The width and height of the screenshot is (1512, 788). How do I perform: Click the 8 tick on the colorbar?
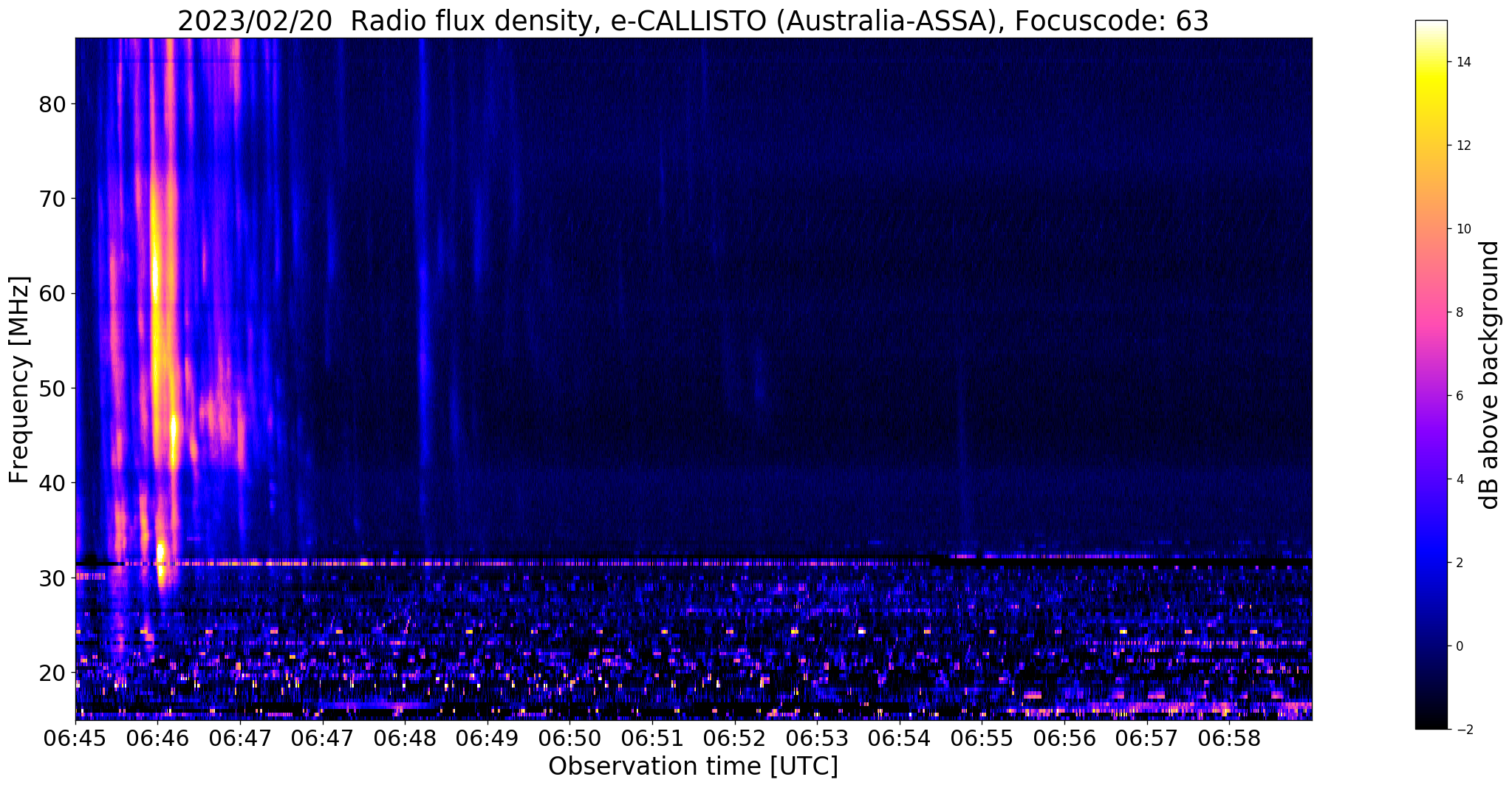[x=1459, y=312]
